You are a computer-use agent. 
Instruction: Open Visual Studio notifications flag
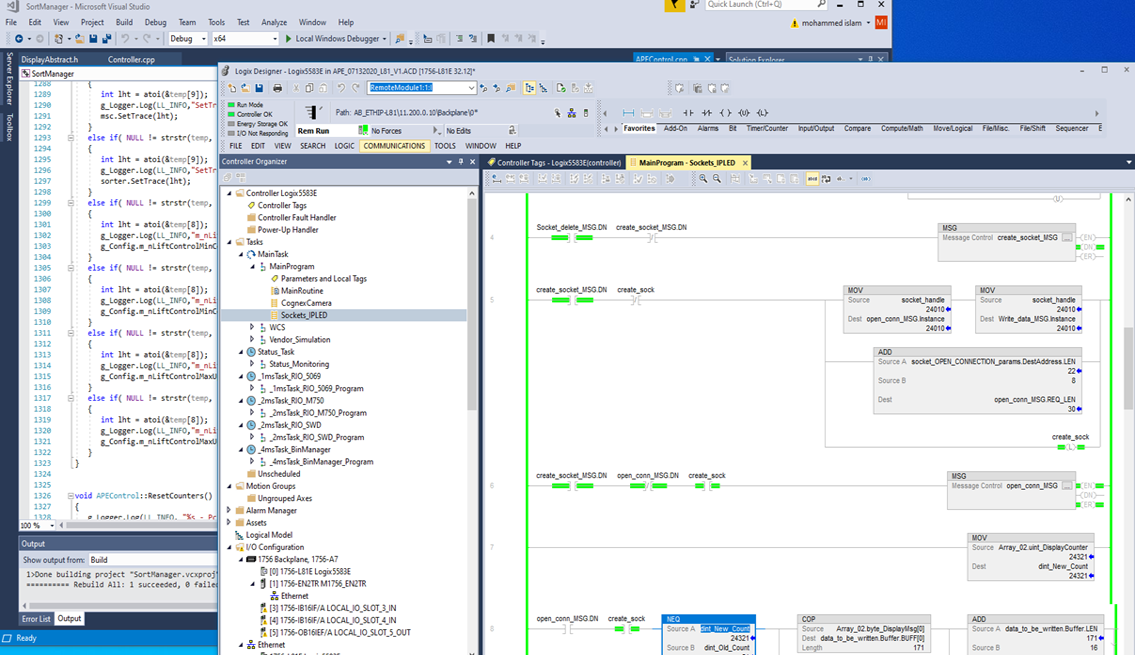[675, 5]
